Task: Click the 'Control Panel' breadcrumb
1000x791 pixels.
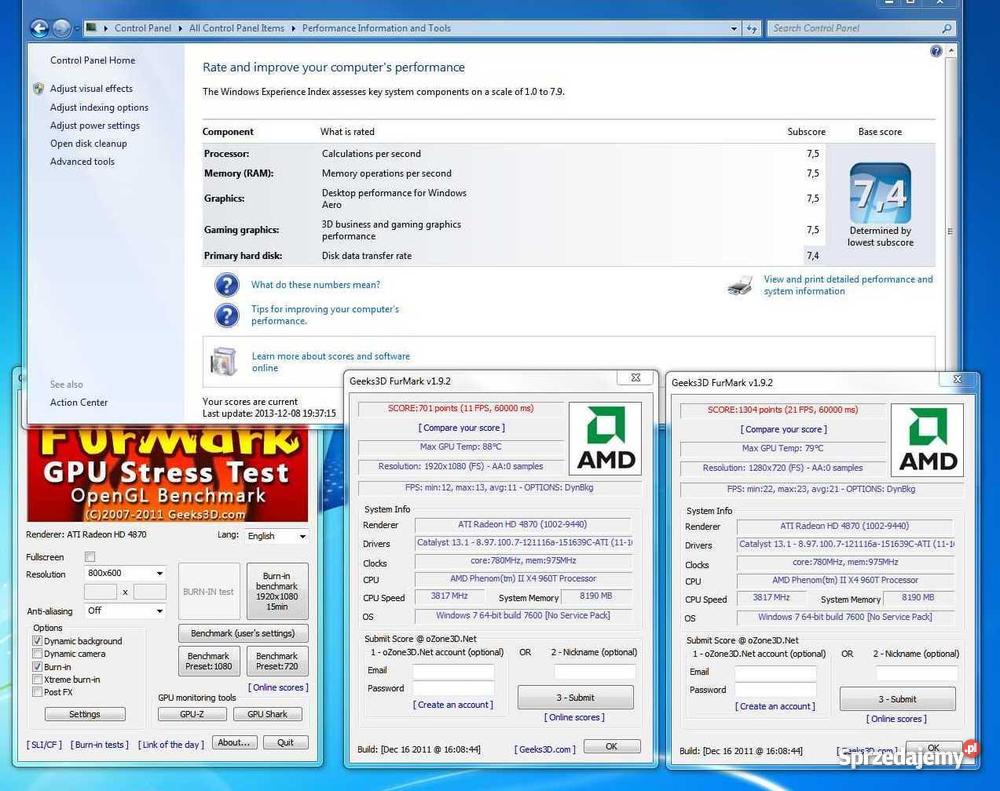Action: pyautogui.click(x=143, y=28)
